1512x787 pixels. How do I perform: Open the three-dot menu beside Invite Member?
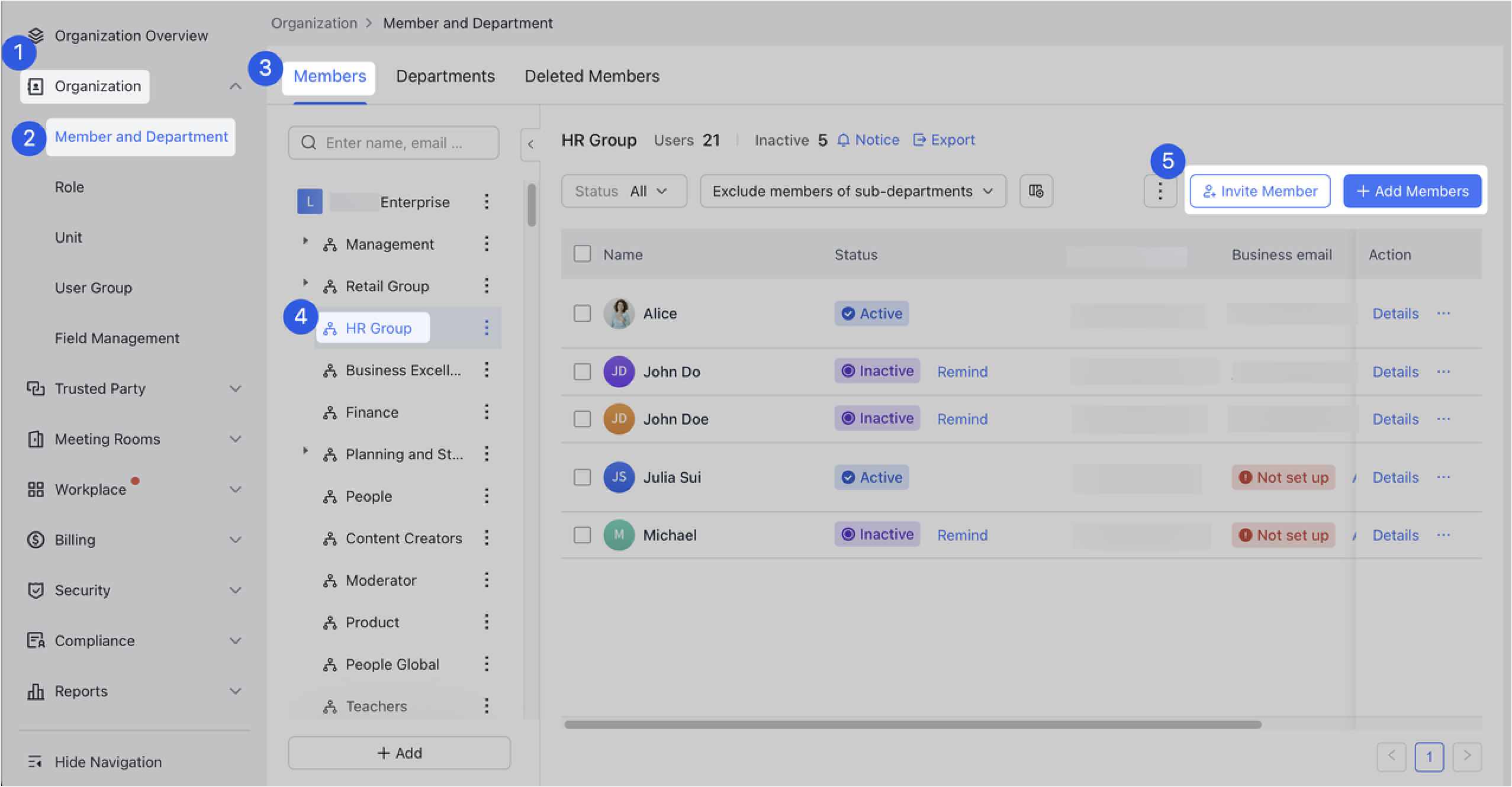click(x=1160, y=191)
